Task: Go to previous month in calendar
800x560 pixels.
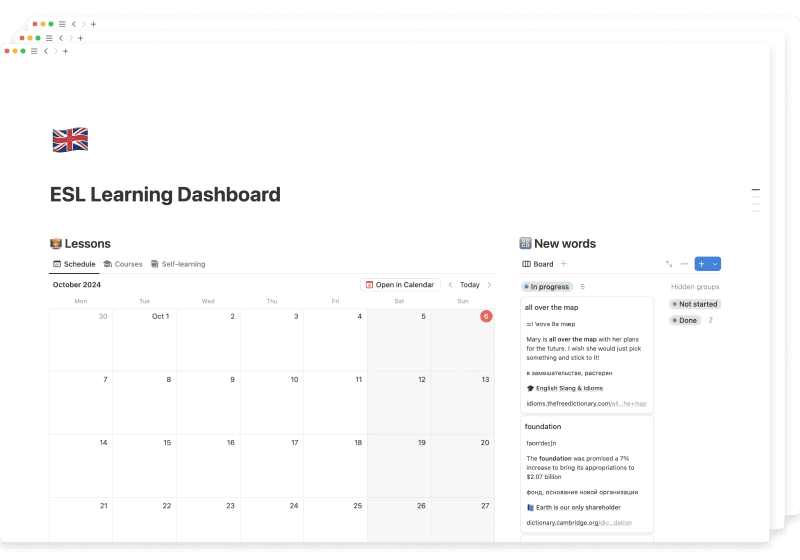Action: pos(450,285)
